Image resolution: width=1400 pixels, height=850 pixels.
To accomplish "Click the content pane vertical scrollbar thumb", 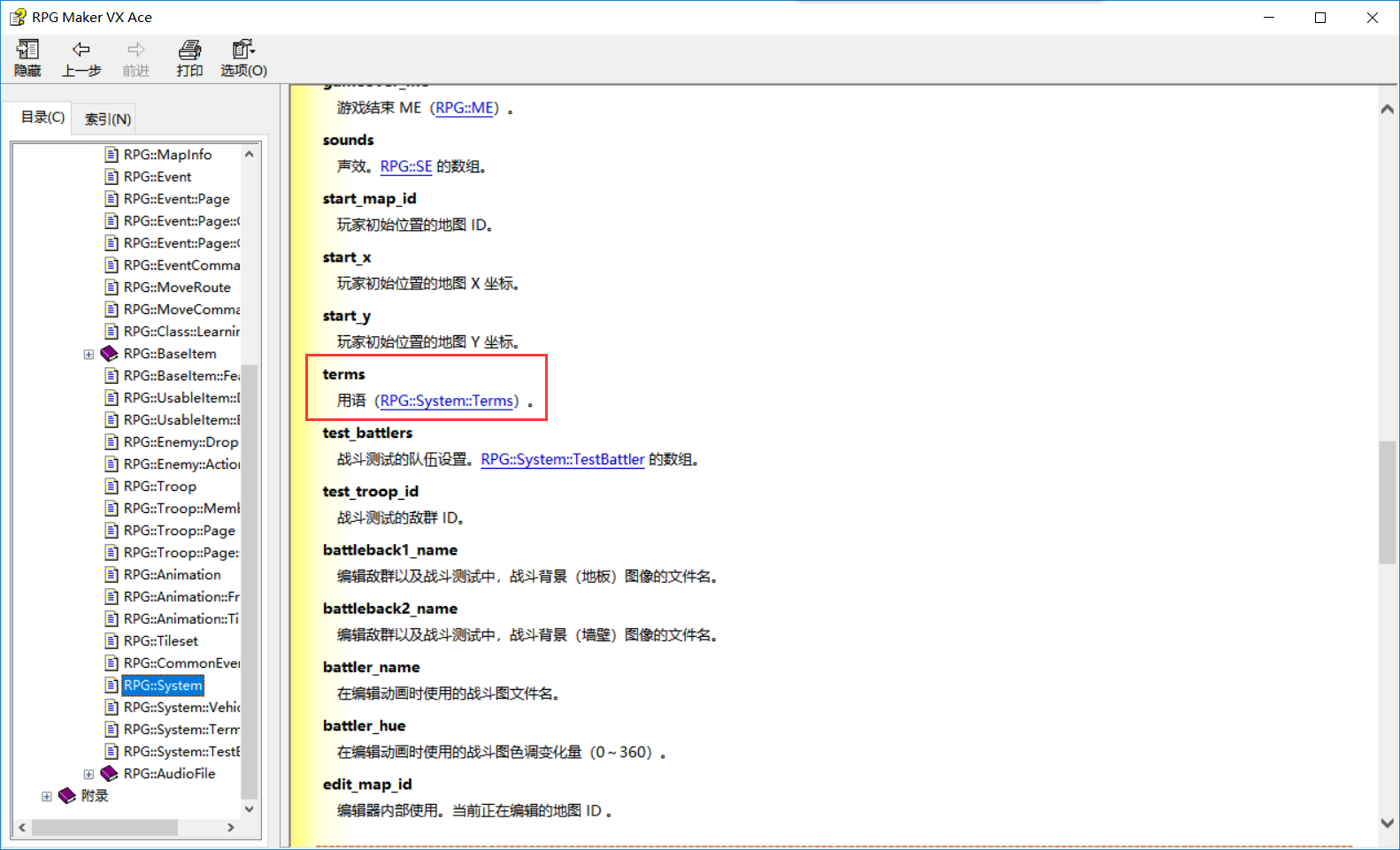I will (x=1388, y=502).
